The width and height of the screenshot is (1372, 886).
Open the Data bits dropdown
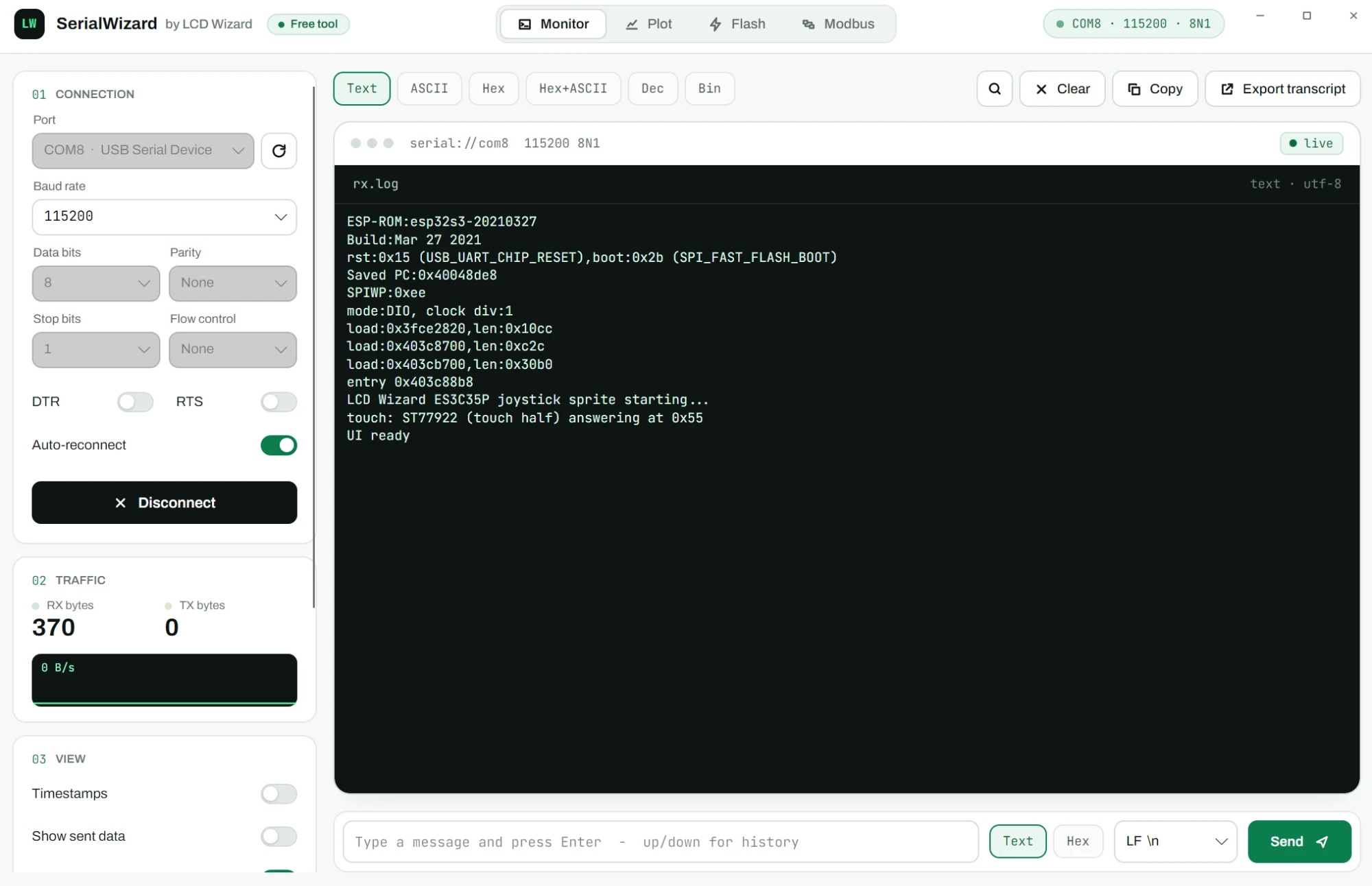pyautogui.click(x=95, y=283)
